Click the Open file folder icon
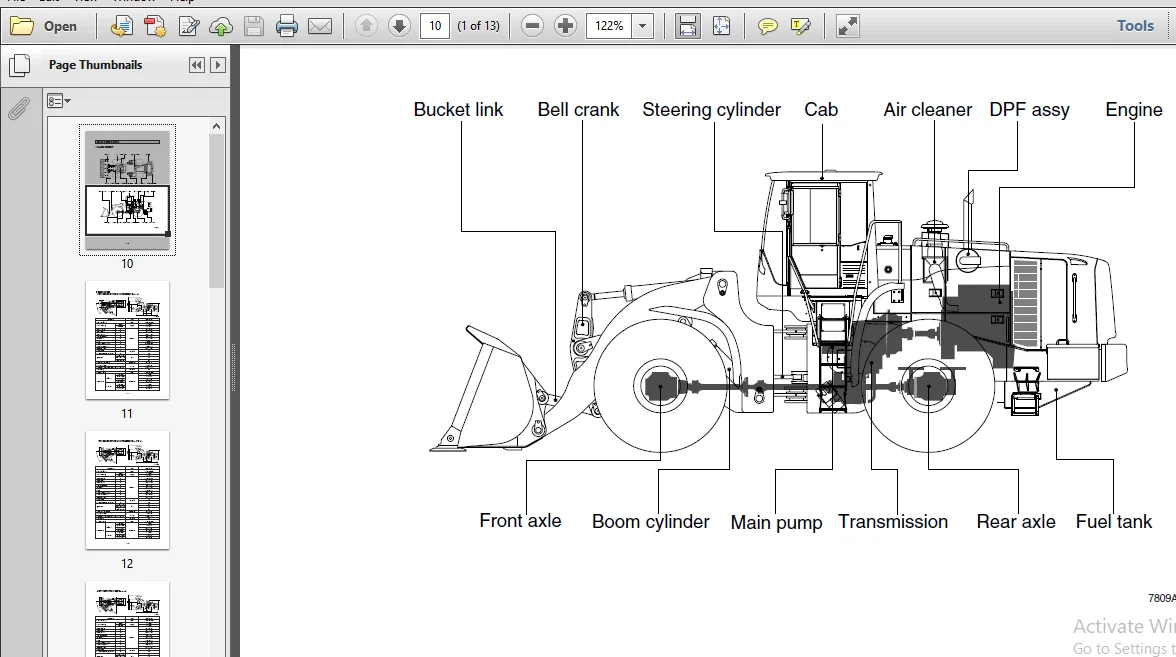The image size is (1176, 657). click(21, 26)
